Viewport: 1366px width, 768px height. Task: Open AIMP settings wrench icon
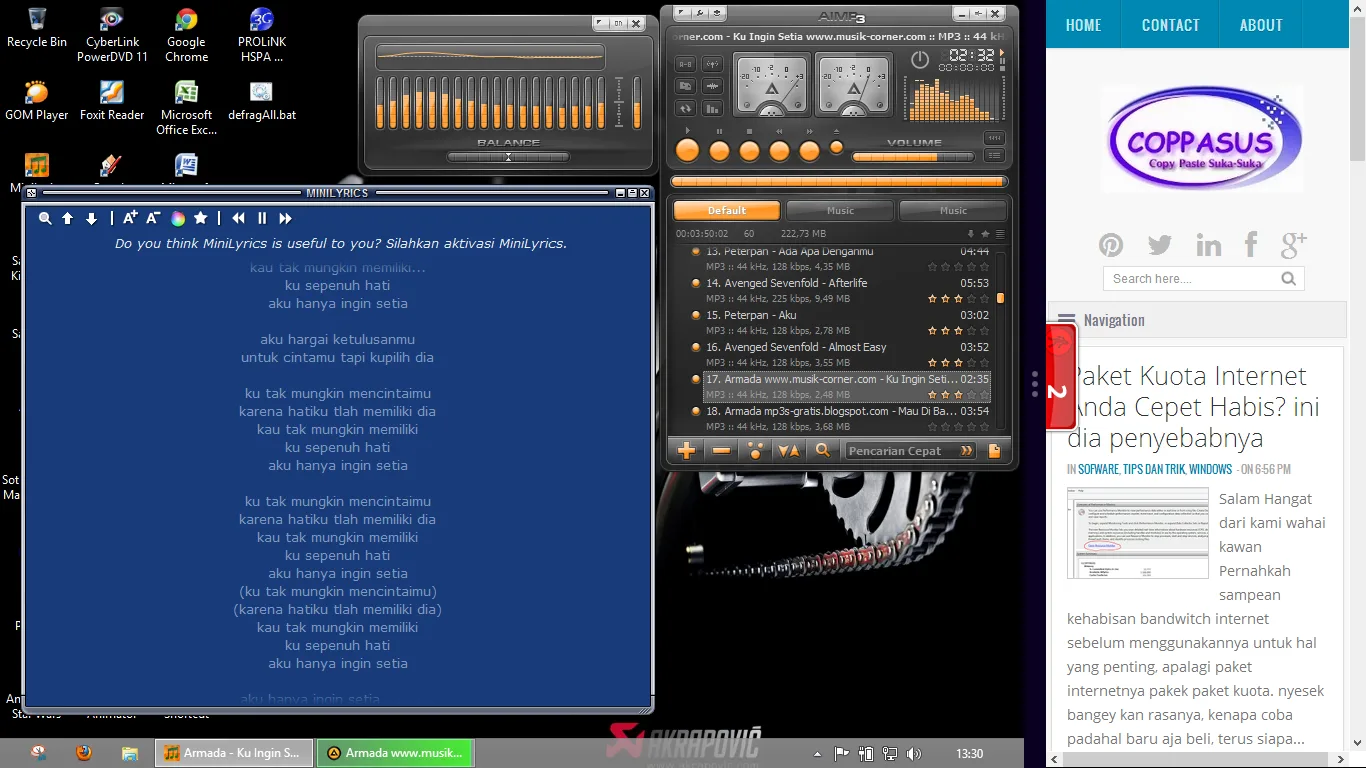pos(700,14)
